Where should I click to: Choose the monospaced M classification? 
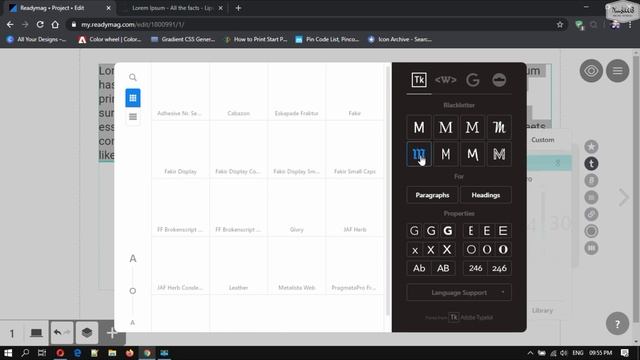(446, 154)
